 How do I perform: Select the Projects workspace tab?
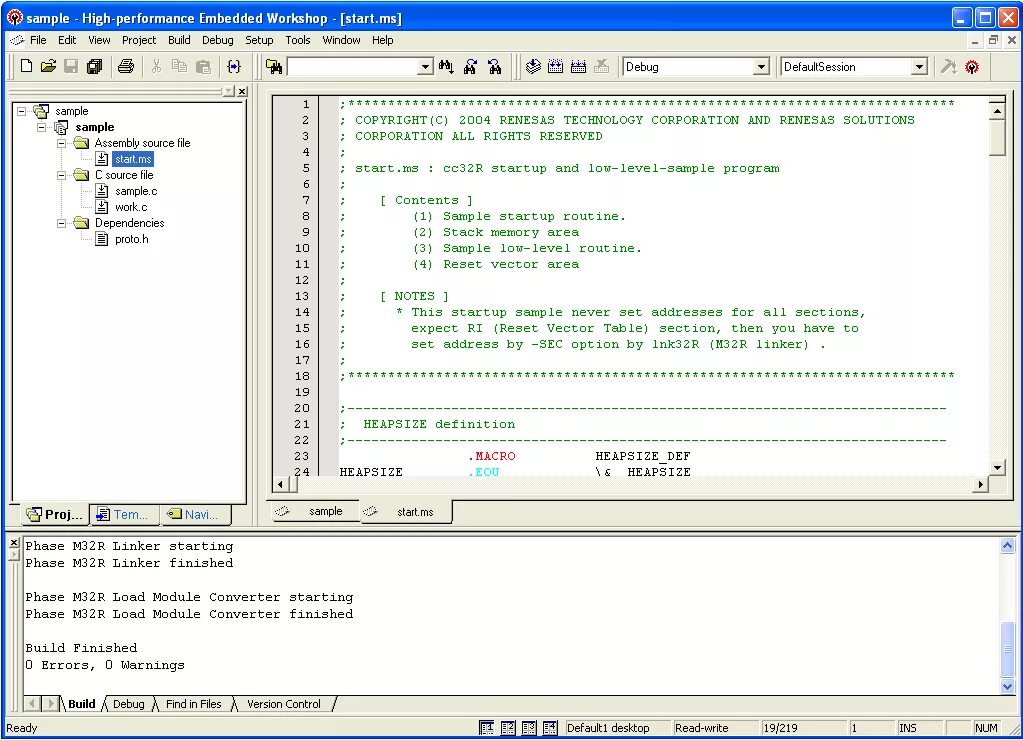tap(55, 514)
